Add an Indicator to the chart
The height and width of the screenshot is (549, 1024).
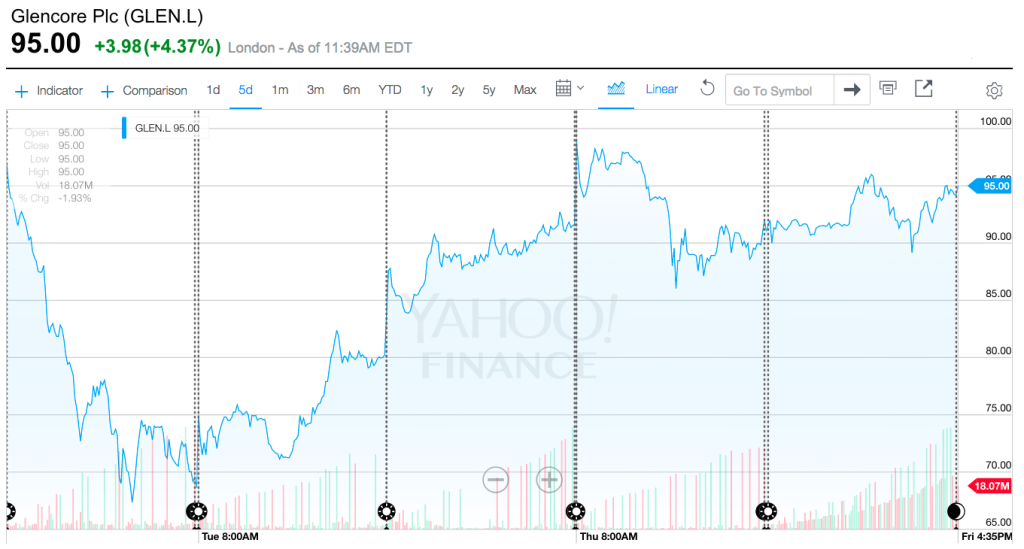pyautogui.click(x=49, y=91)
